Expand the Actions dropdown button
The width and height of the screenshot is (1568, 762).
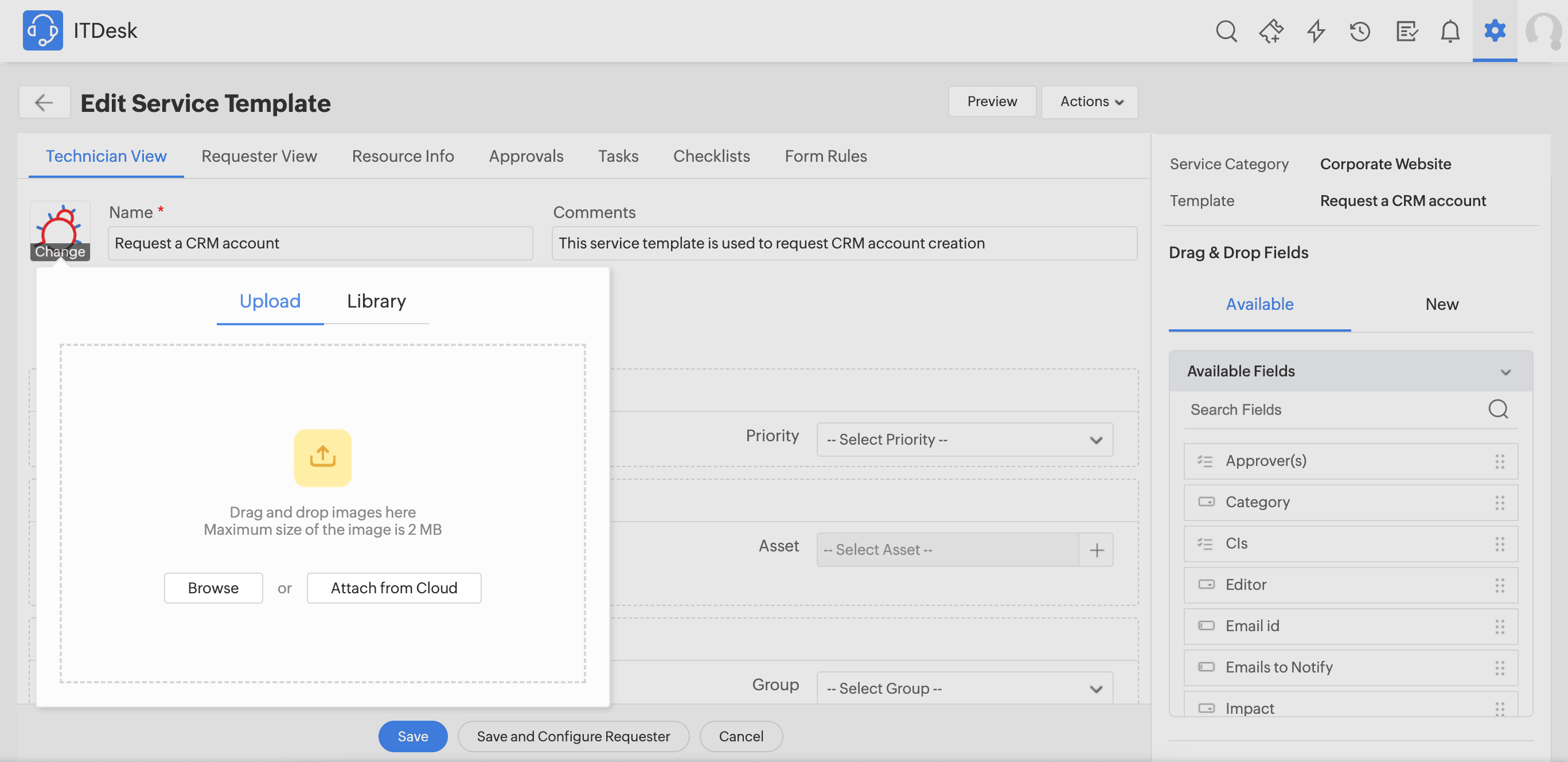coord(1090,102)
